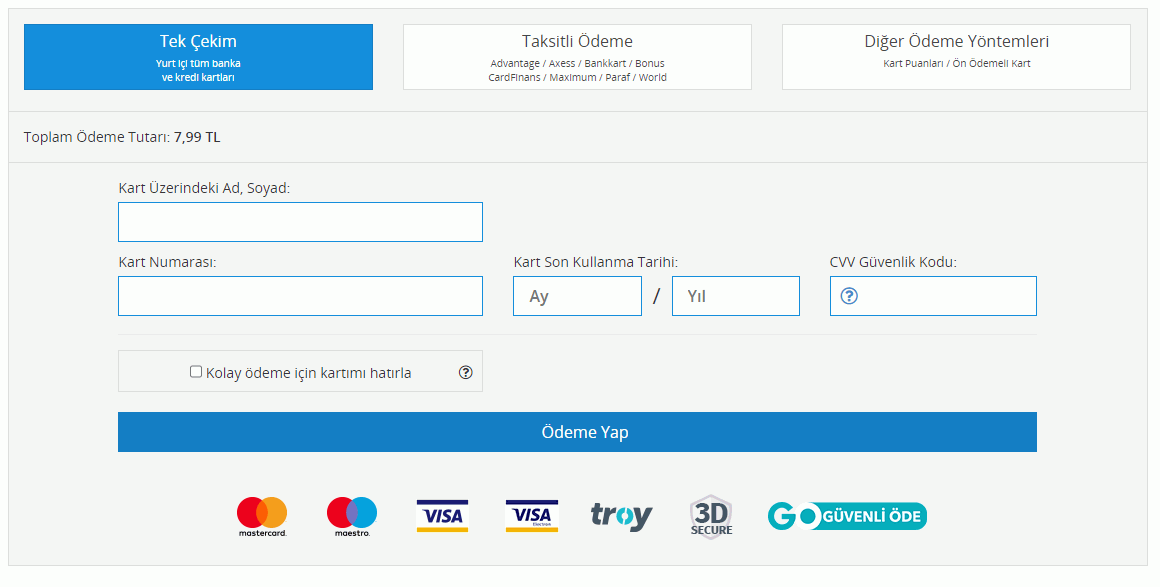This screenshot has width=1160, height=587.
Task: Click the Mastercard logo
Action: [262, 517]
